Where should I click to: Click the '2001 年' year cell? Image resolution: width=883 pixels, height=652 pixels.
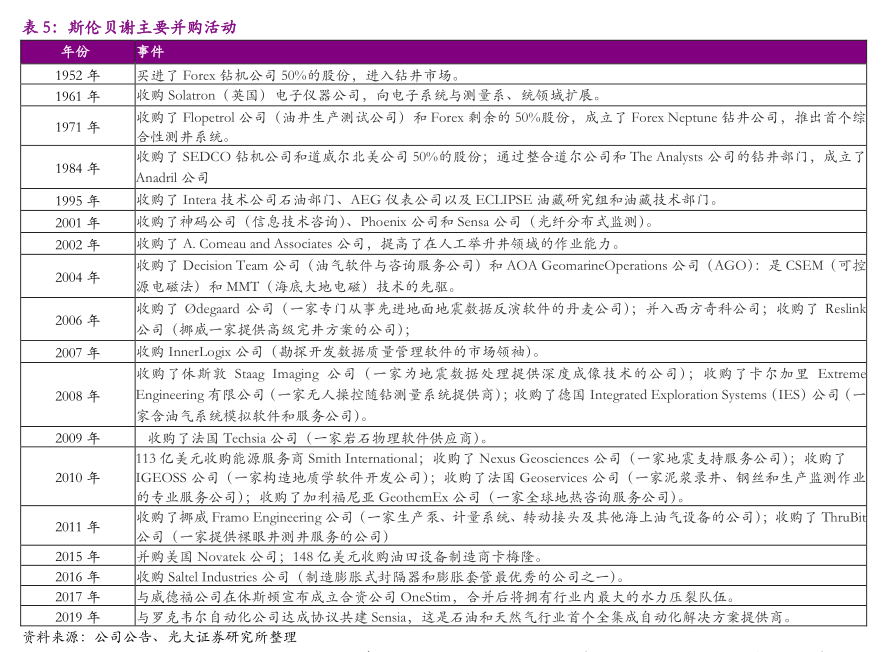click(78, 222)
